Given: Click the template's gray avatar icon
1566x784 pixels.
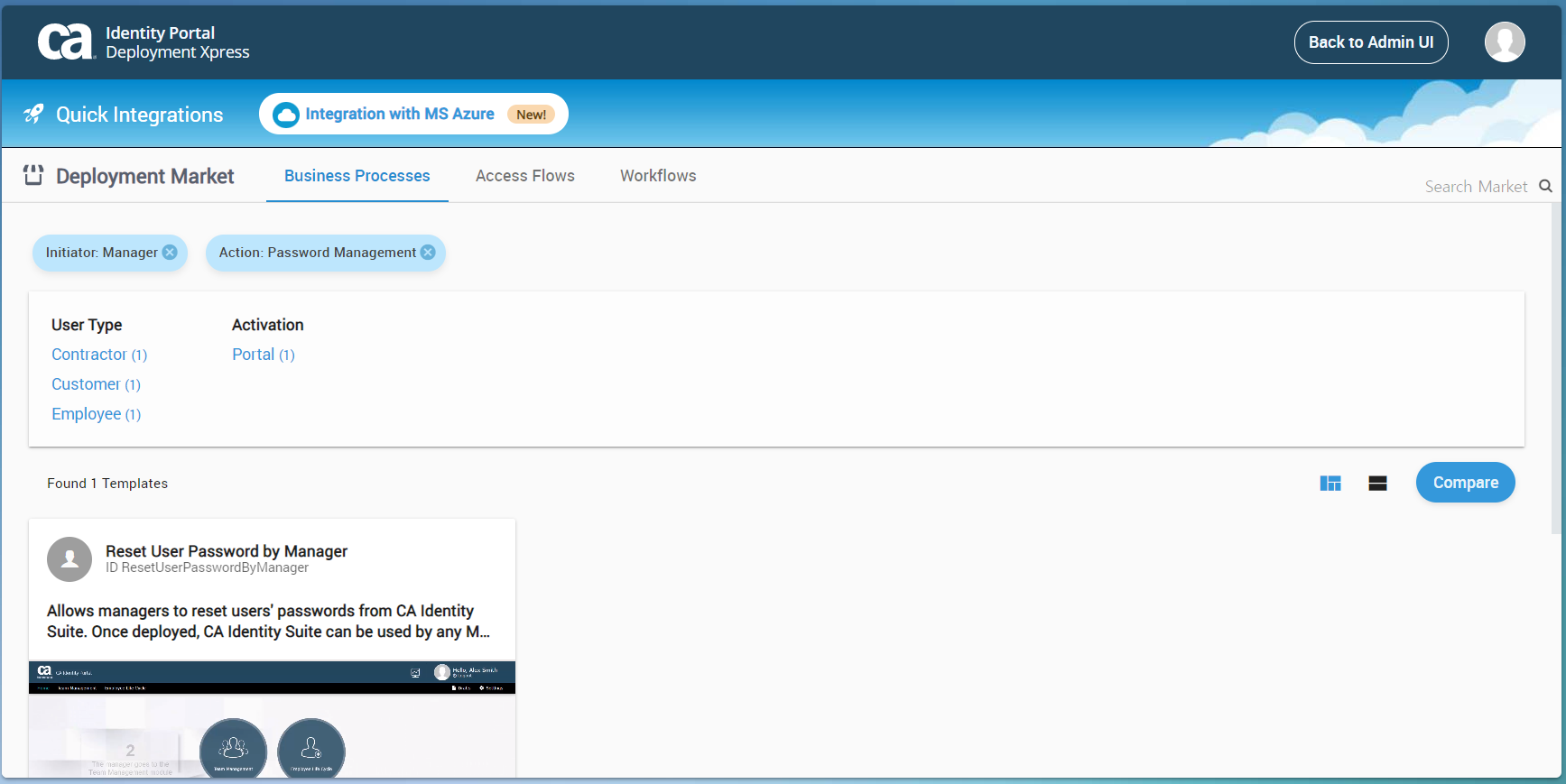Looking at the screenshot, I should tap(69, 559).
